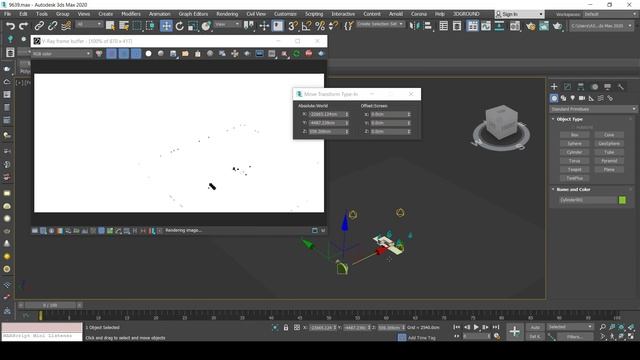Image resolution: width=640 pixels, height=360 pixels.
Task: Open the Mirror tool icon
Action: (414, 26)
